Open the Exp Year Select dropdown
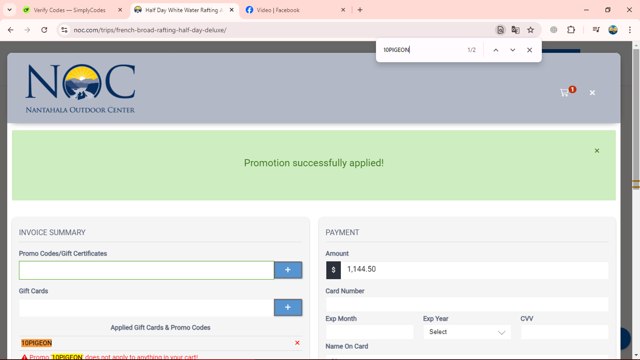This screenshot has height=360, width=640. pyautogui.click(x=467, y=332)
